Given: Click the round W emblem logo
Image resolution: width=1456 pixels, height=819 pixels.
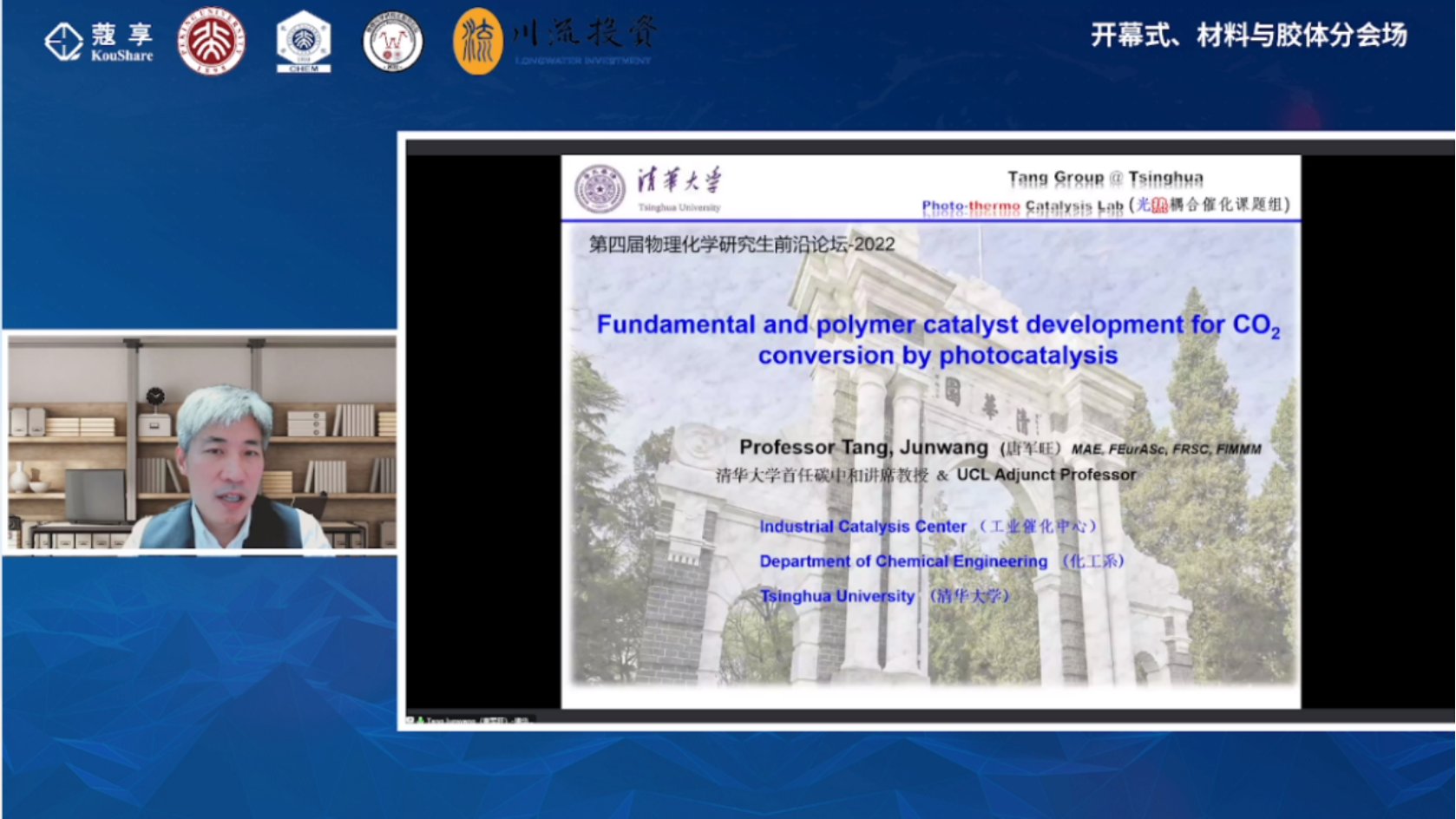Looking at the screenshot, I should tap(392, 42).
